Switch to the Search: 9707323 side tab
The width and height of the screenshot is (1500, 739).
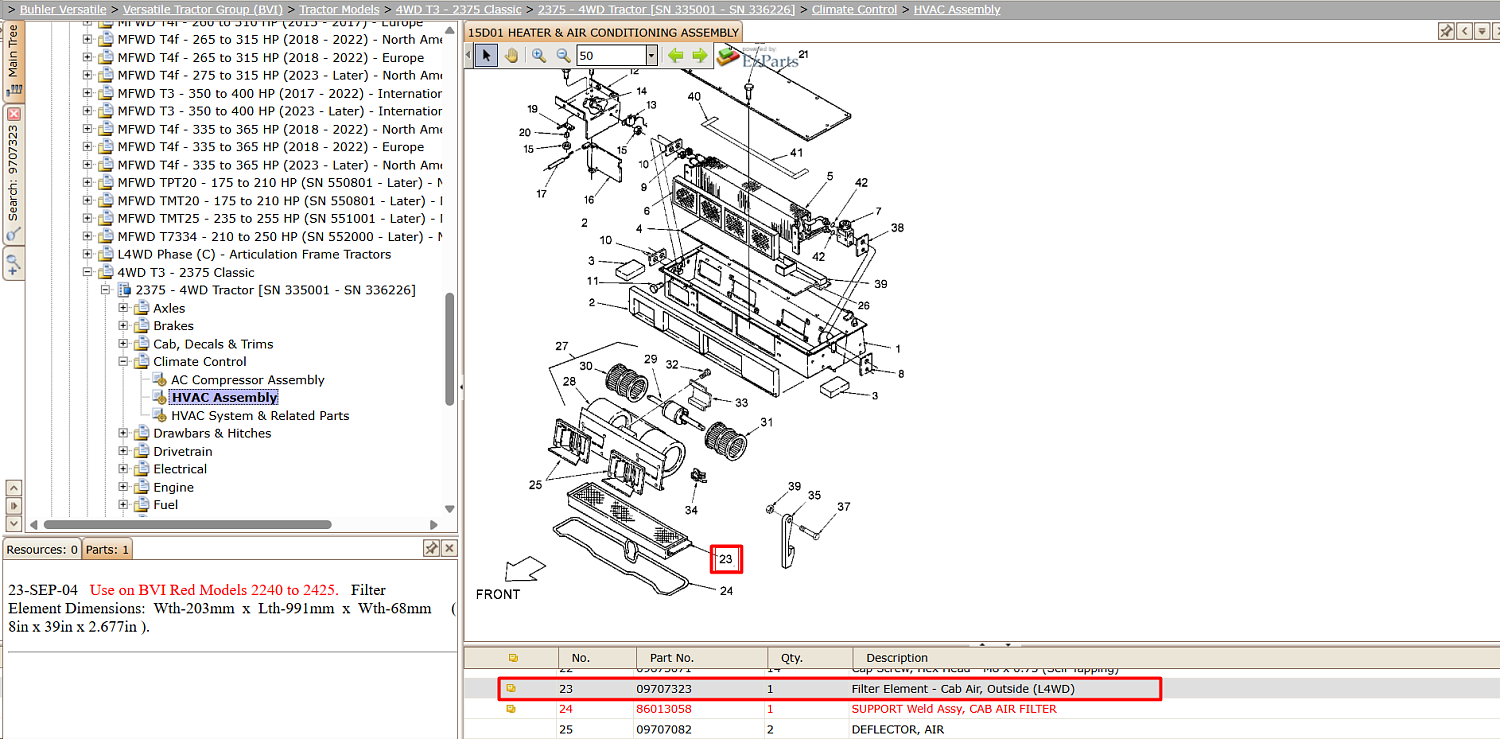click(x=13, y=175)
